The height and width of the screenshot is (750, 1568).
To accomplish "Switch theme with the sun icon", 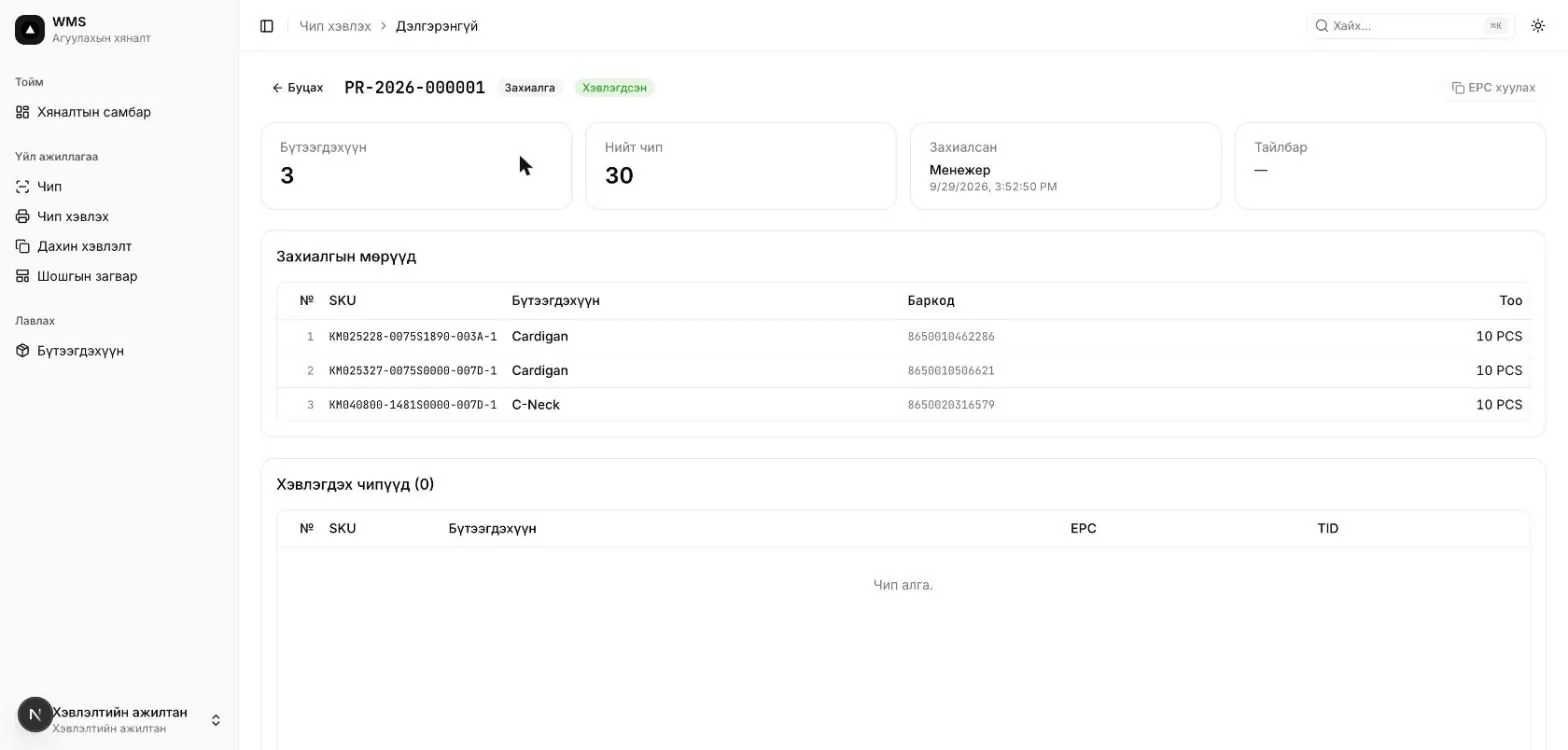I will pos(1538,26).
